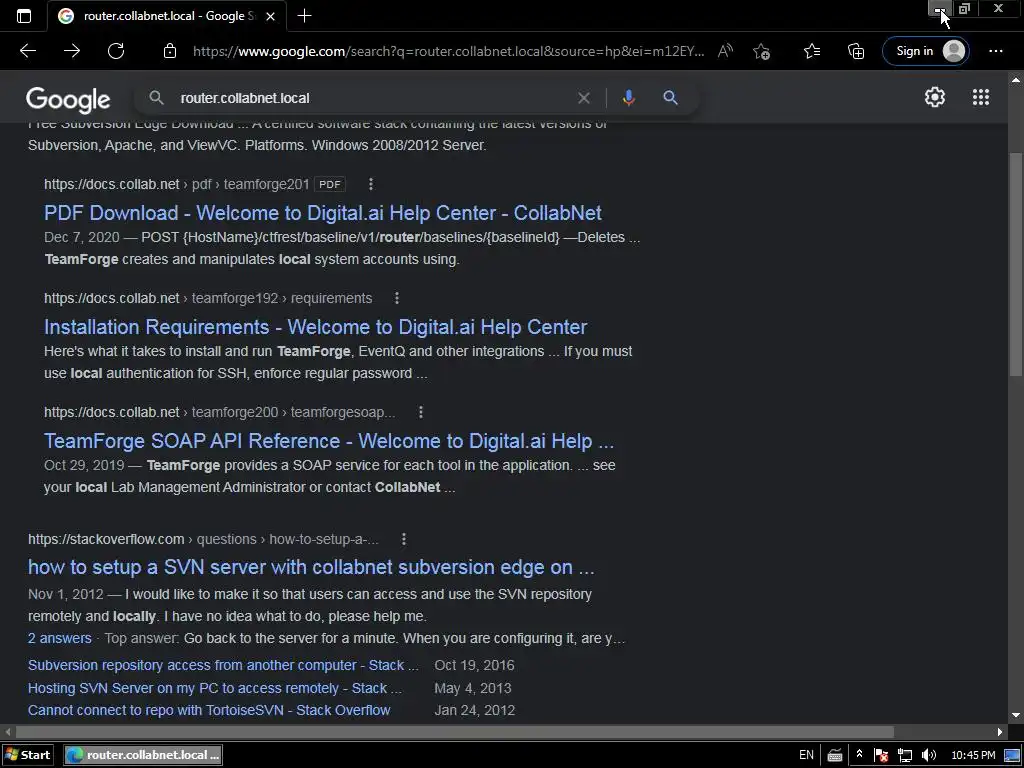Select the address bar URL
The width and height of the screenshot is (1024, 768).
click(448, 51)
